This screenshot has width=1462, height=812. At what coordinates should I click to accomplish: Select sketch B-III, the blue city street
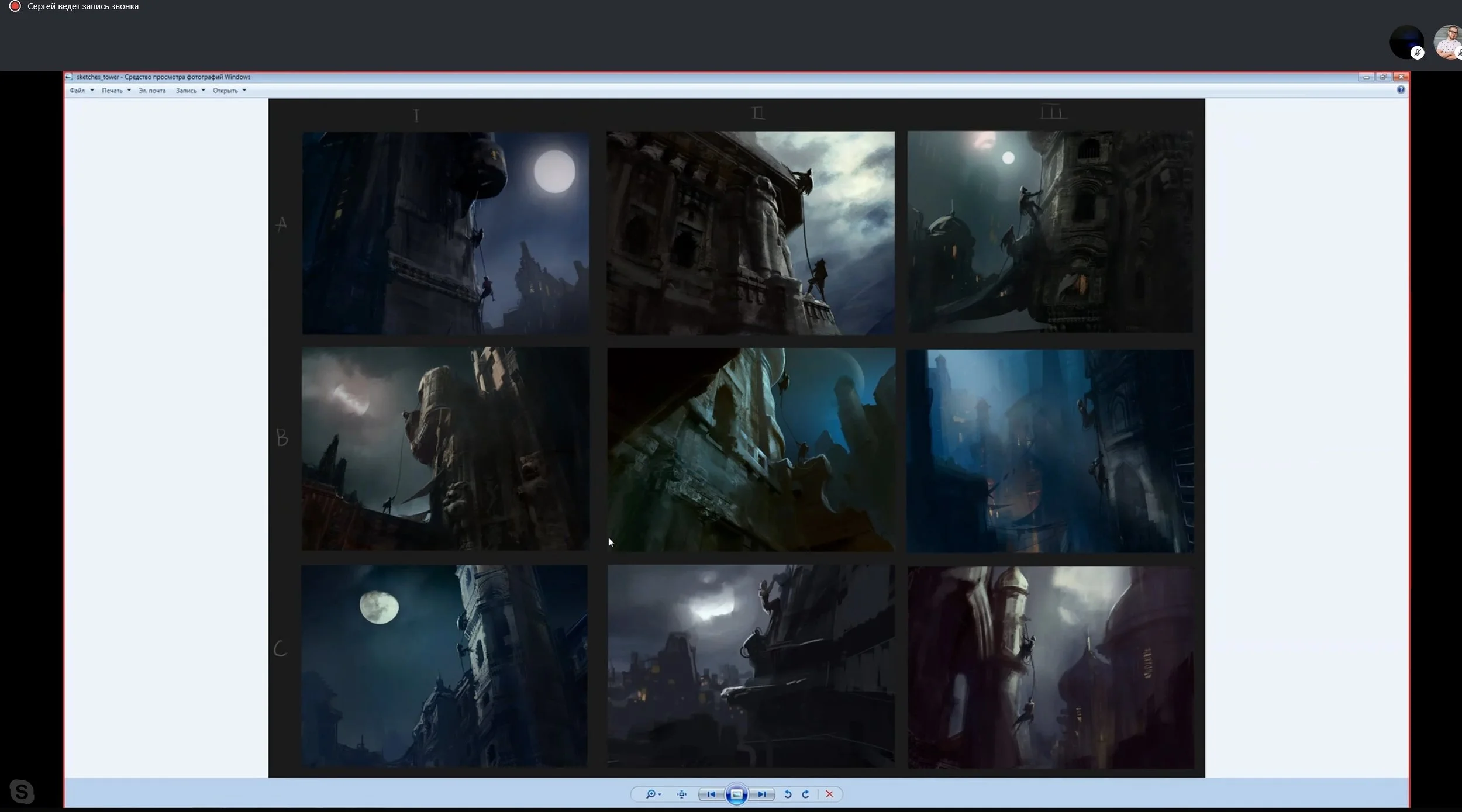tap(1050, 451)
